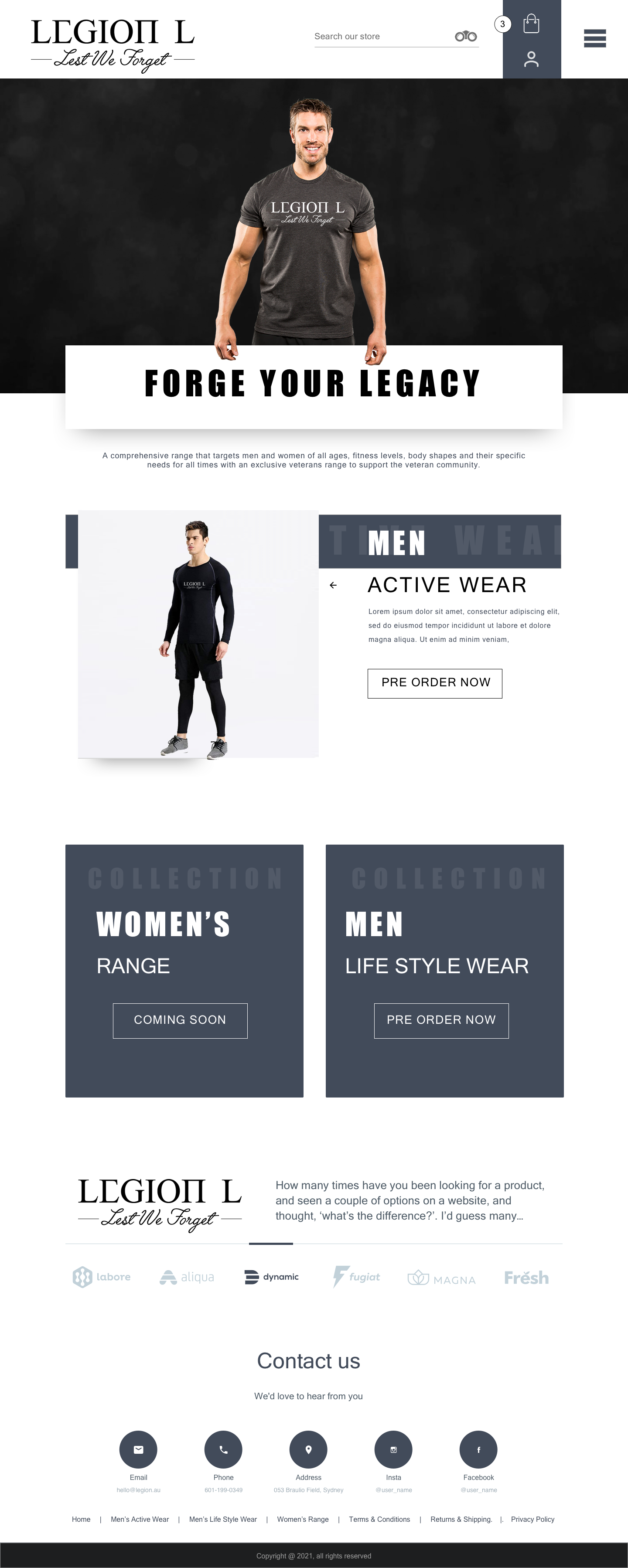Click the Search our store field
628x1568 pixels.
[383, 37]
